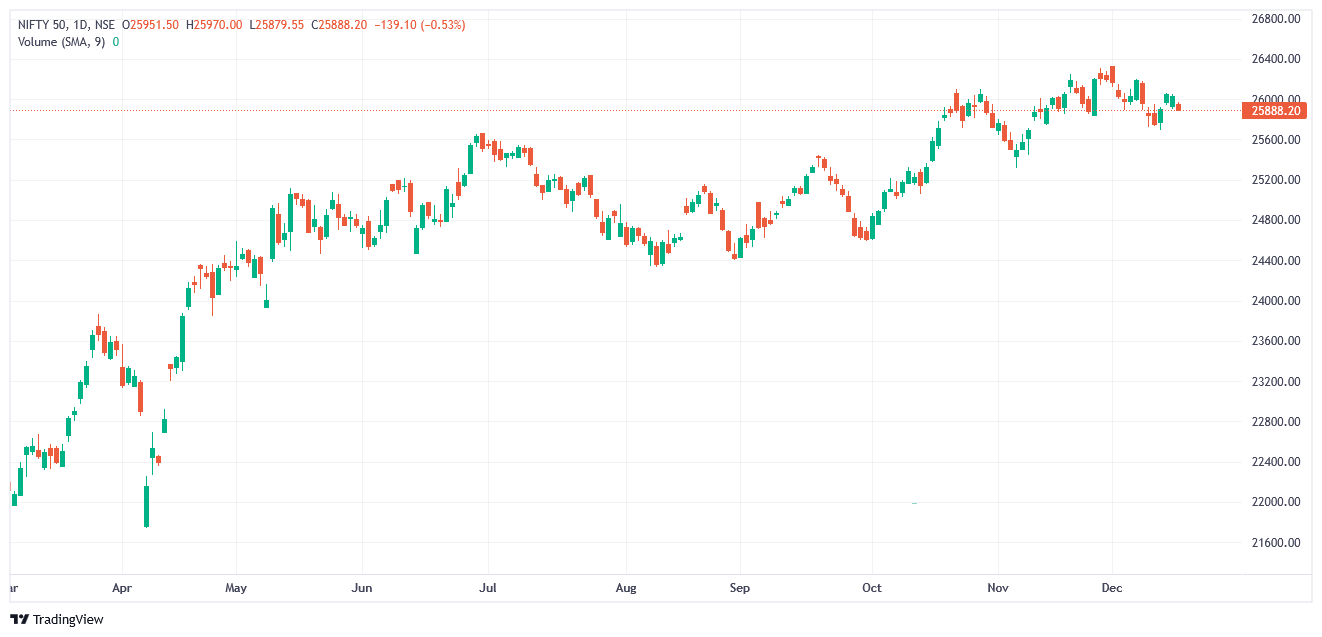Click the Sep label on time axis
The image size is (1322, 637).
point(739,588)
